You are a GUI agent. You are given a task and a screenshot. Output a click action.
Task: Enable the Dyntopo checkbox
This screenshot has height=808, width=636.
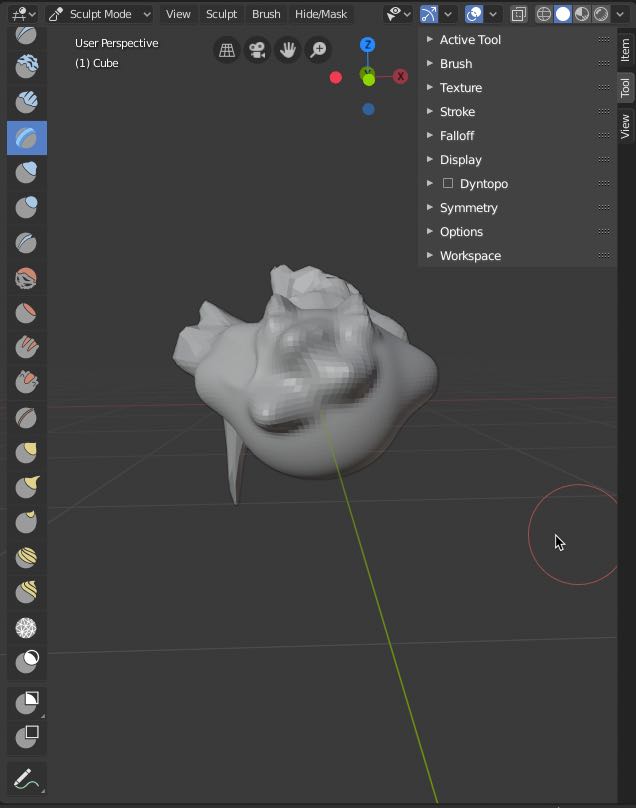pyautogui.click(x=448, y=183)
